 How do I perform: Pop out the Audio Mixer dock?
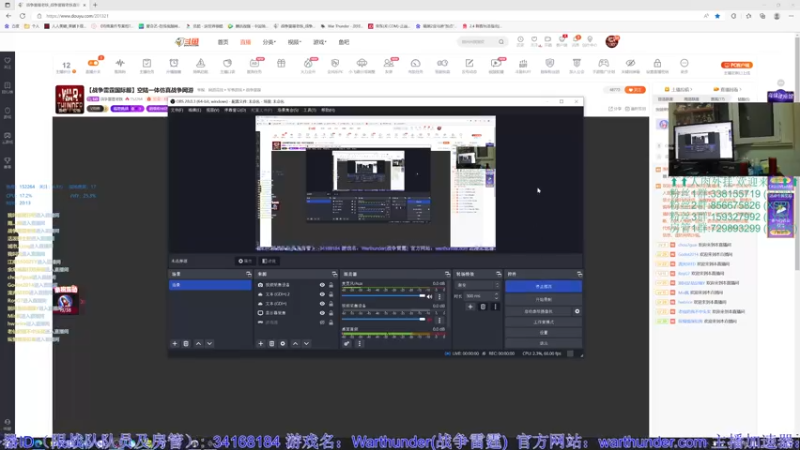coord(447,274)
